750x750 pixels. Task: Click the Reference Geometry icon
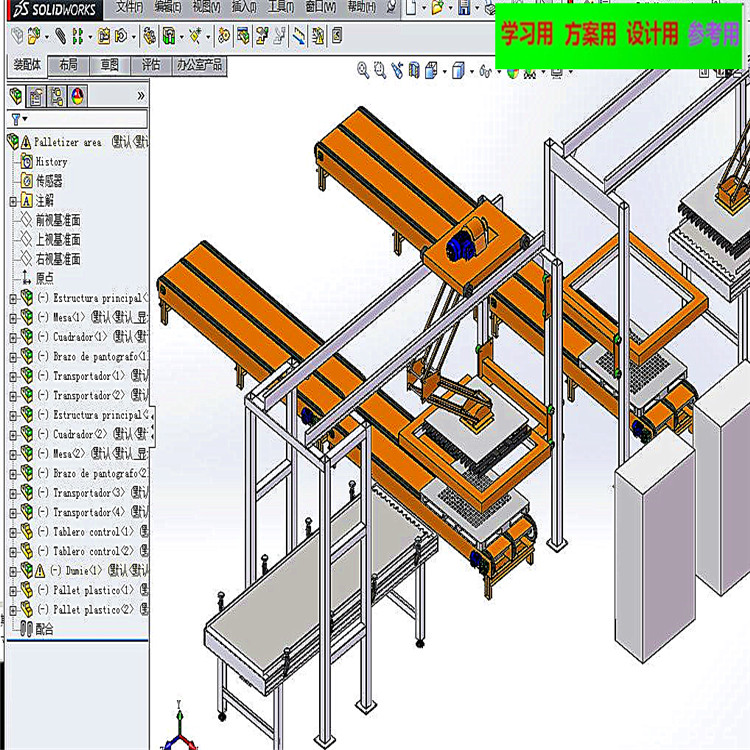tap(195, 36)
